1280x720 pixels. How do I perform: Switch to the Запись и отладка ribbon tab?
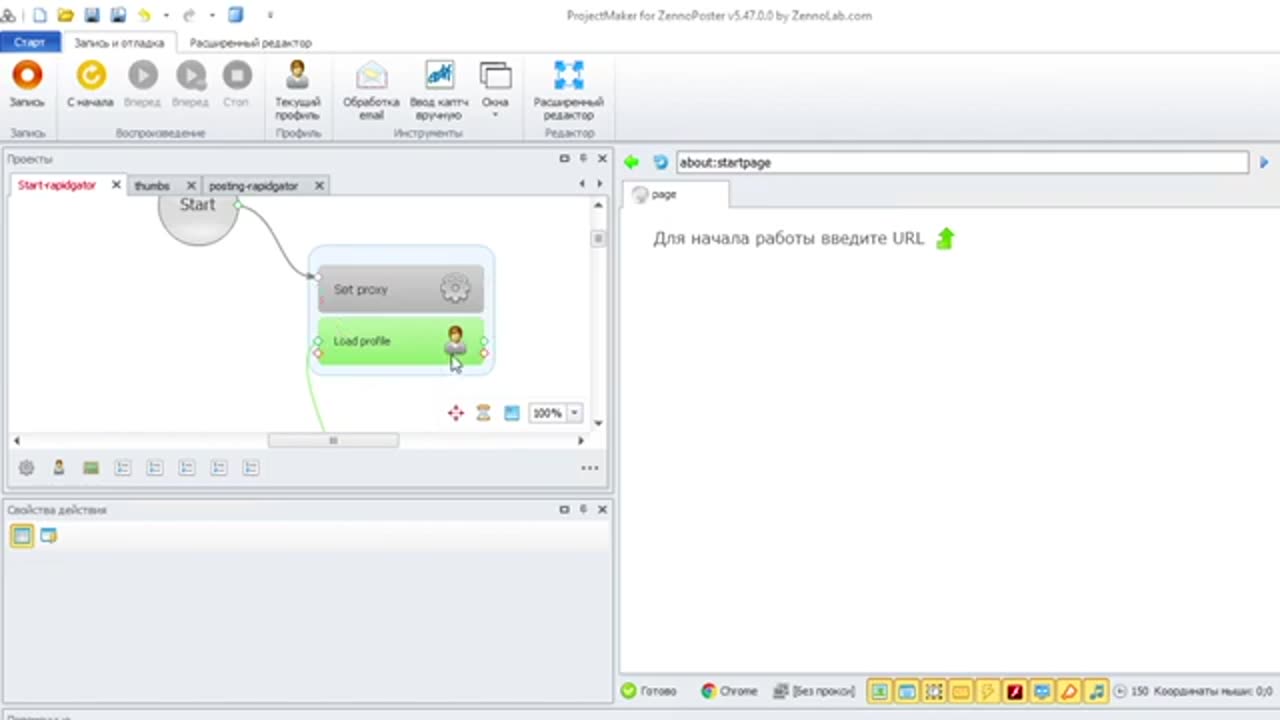click(119, 43)
